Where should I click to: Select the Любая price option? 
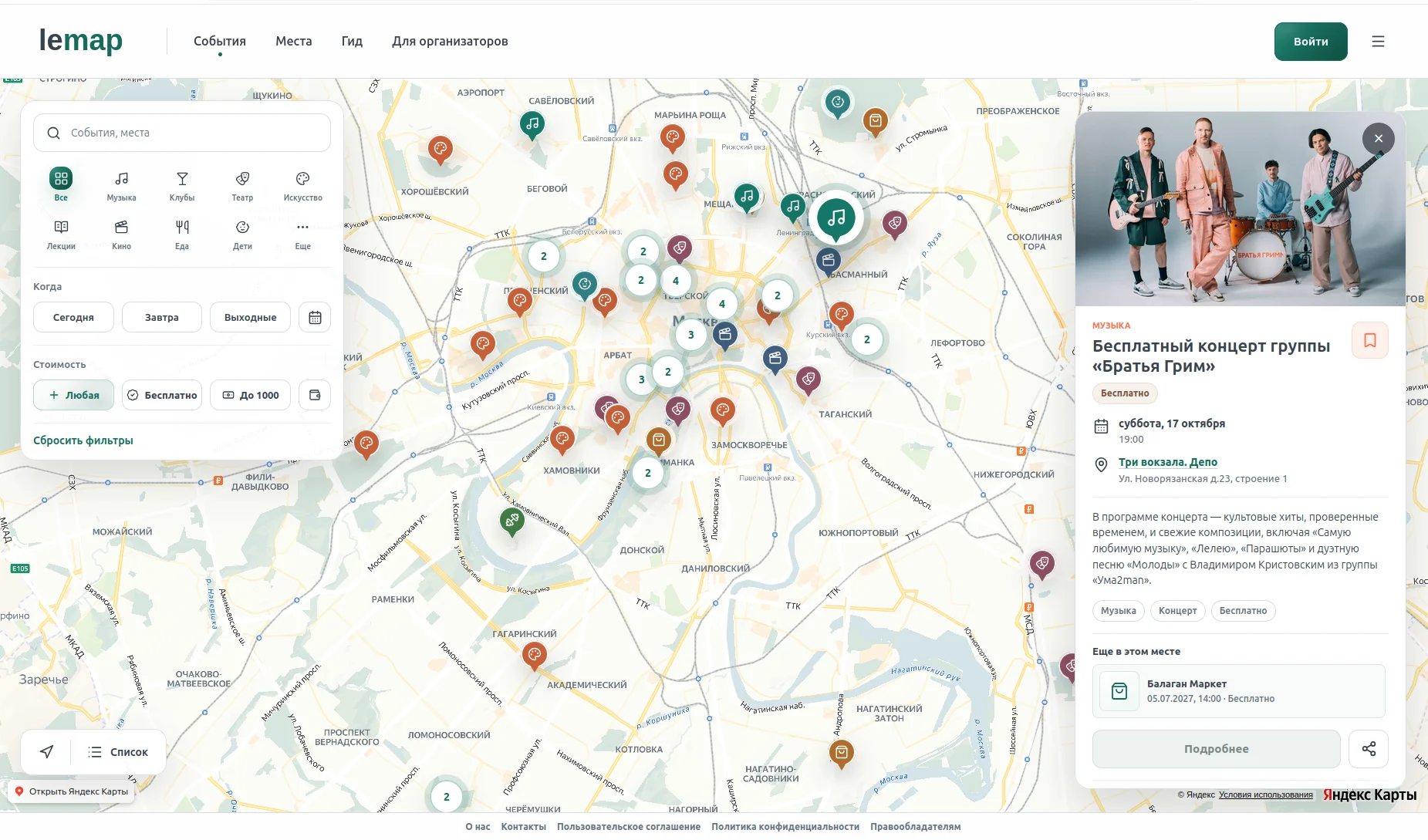[73, 395]
